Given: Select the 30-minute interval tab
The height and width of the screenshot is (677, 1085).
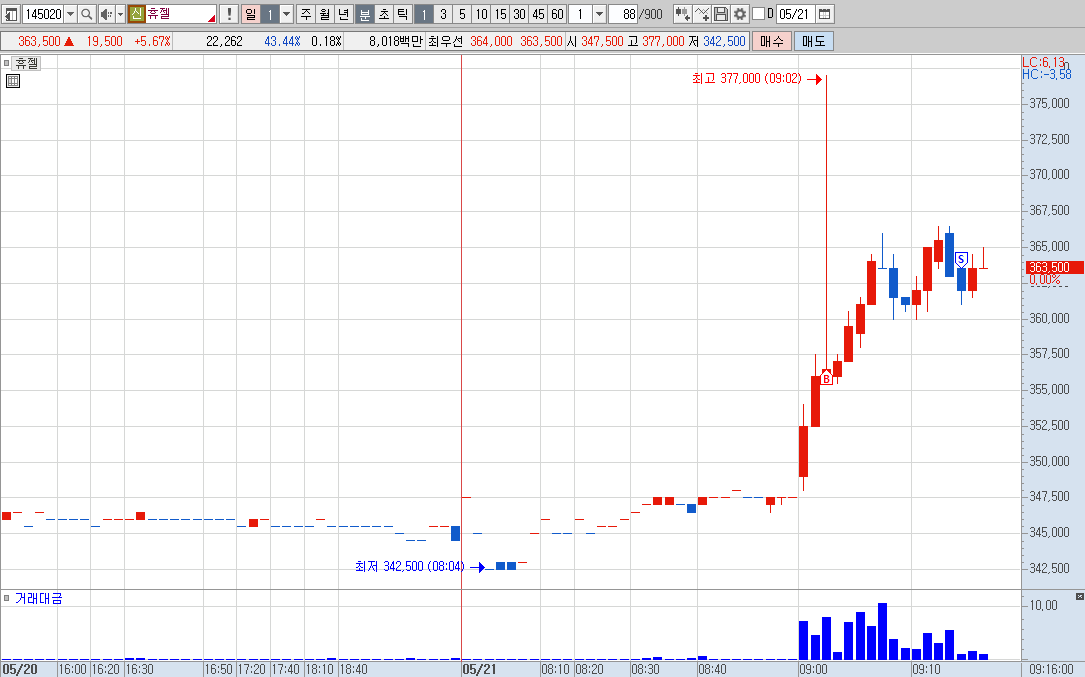Looking at the screenshot, I should tap(519, 14).
